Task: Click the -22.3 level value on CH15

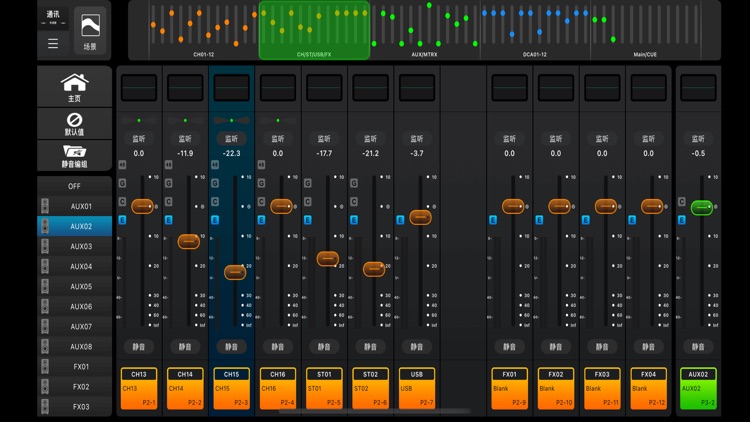Action: (232, 154)
